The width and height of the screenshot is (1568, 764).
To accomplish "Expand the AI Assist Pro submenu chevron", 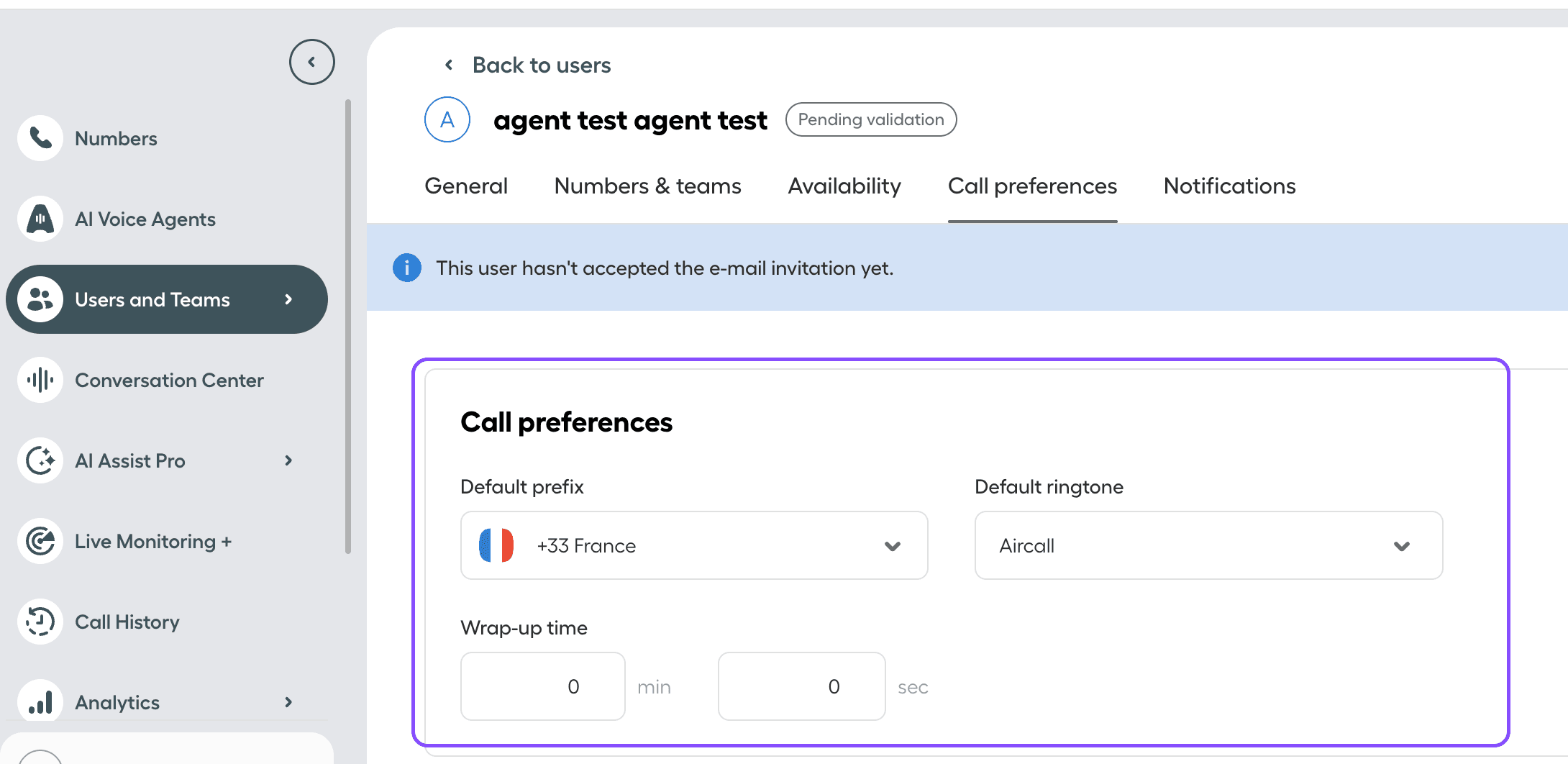I will 288,460.
